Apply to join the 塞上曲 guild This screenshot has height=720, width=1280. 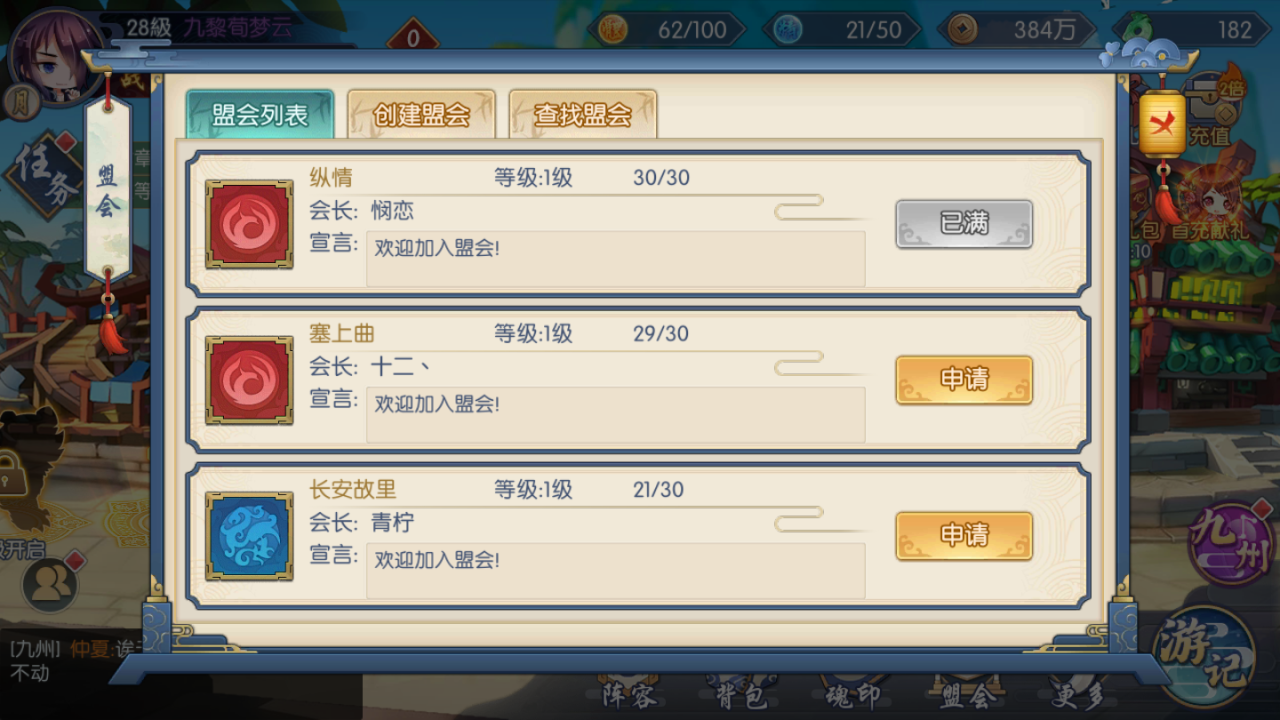964,380
